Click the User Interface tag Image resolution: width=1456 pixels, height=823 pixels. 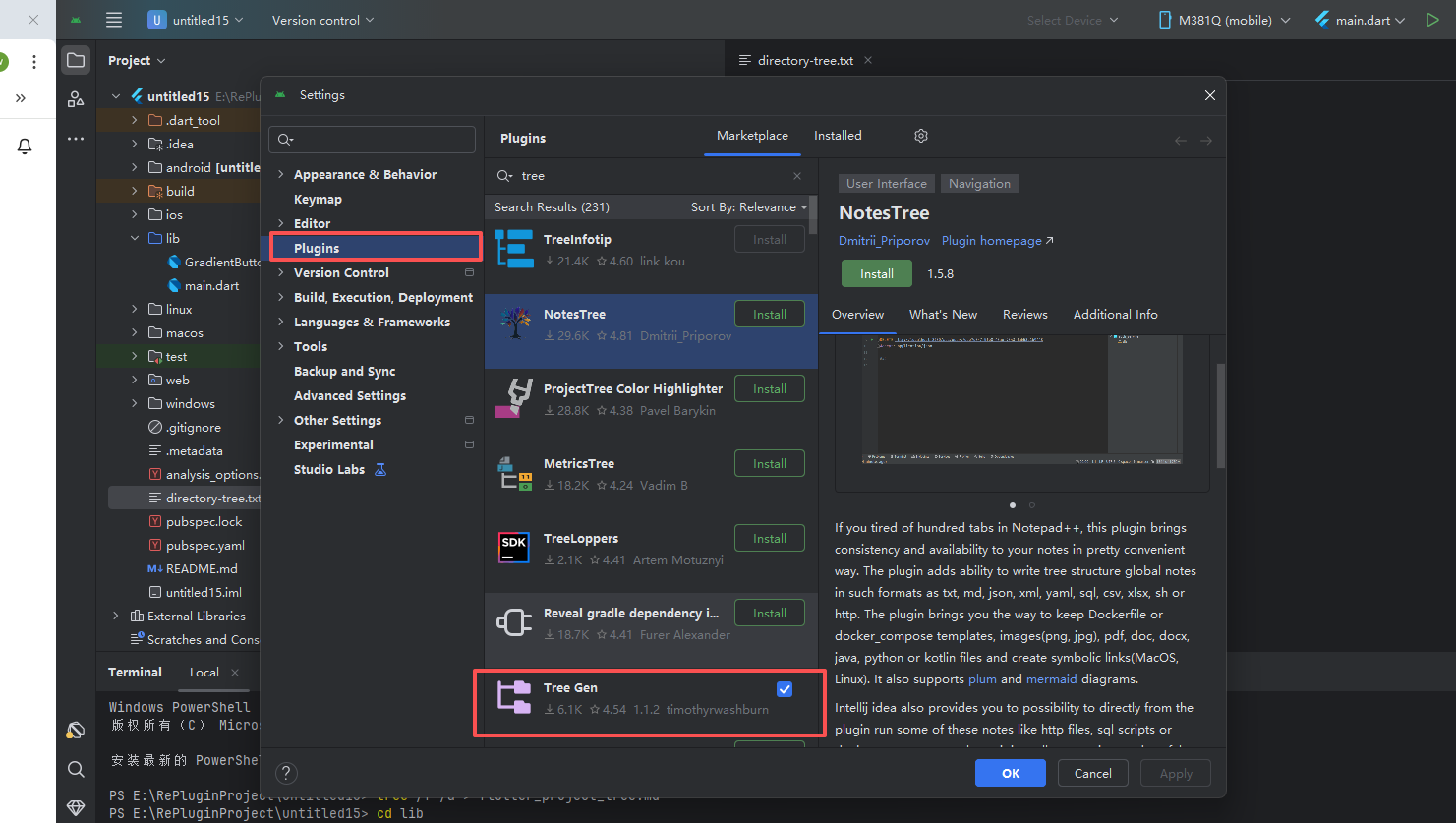(887, 184)
